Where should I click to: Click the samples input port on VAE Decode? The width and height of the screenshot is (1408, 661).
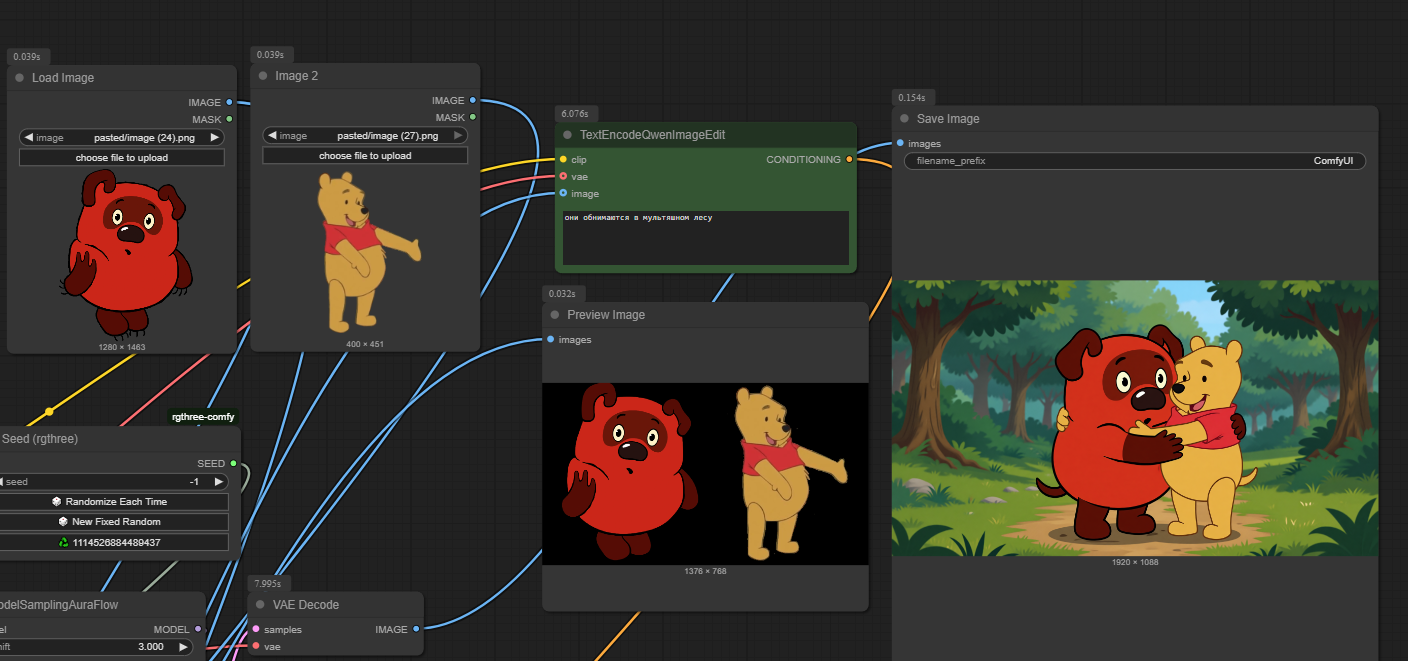pyautogui.click(x=256, y=629)
